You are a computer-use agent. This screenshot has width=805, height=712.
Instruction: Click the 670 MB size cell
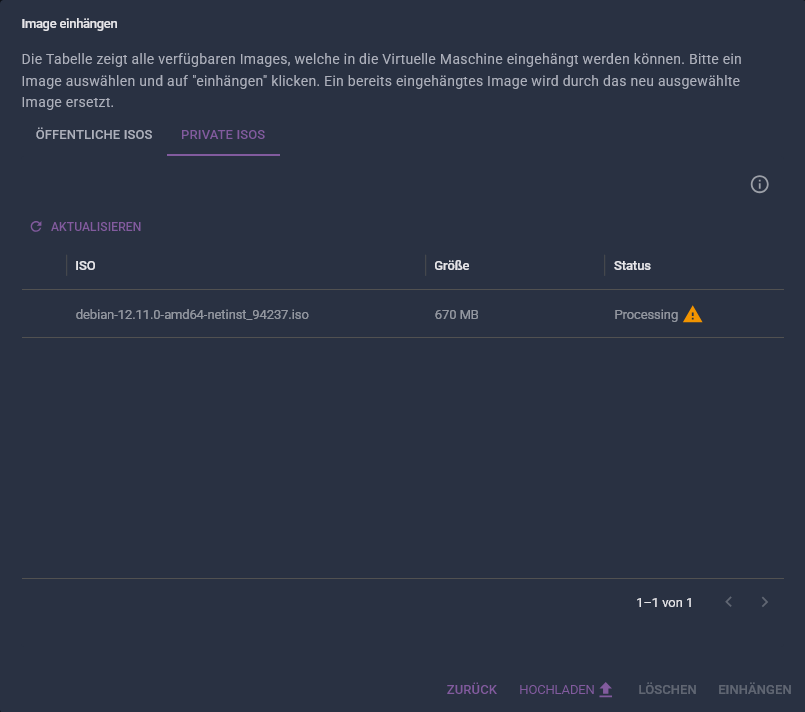click(x=456, y=315)
